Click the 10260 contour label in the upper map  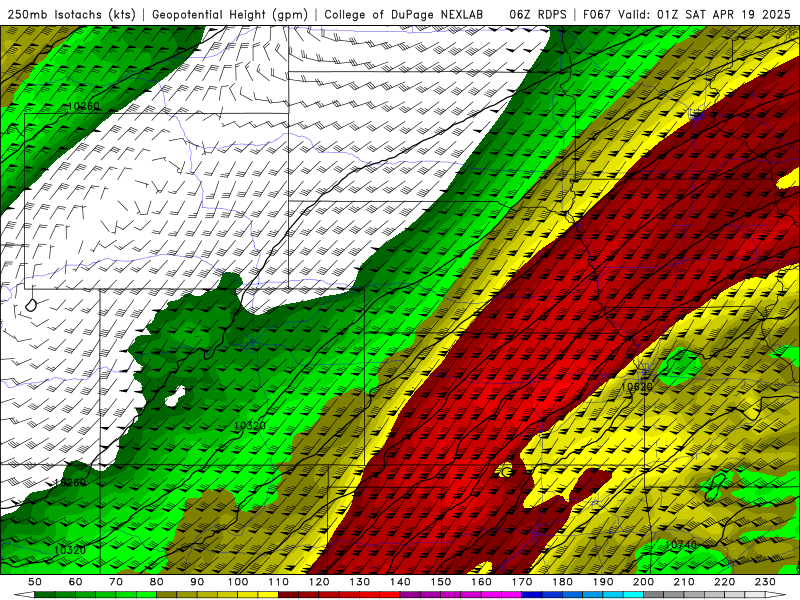pos(84,107)
